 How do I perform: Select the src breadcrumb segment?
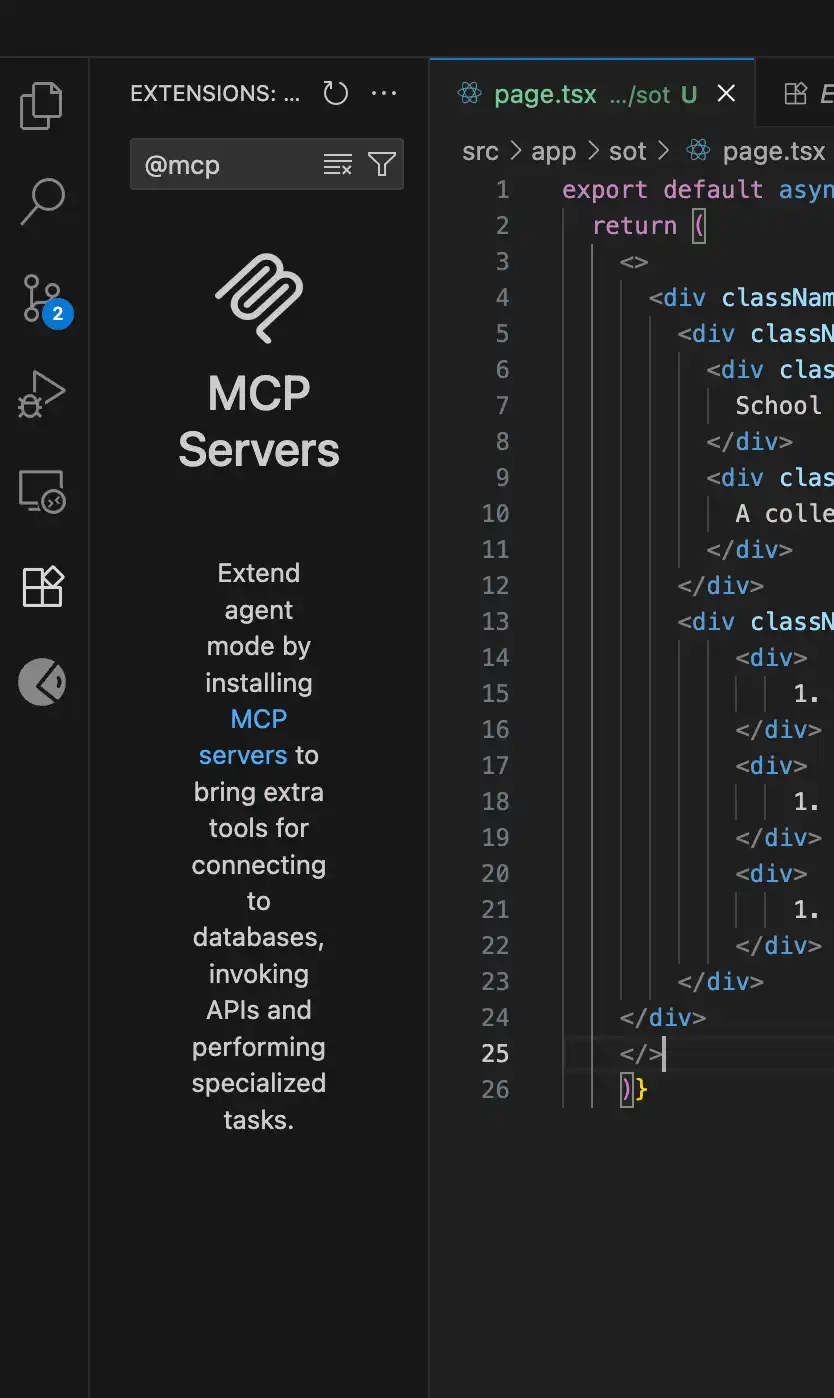click(480, 152)
